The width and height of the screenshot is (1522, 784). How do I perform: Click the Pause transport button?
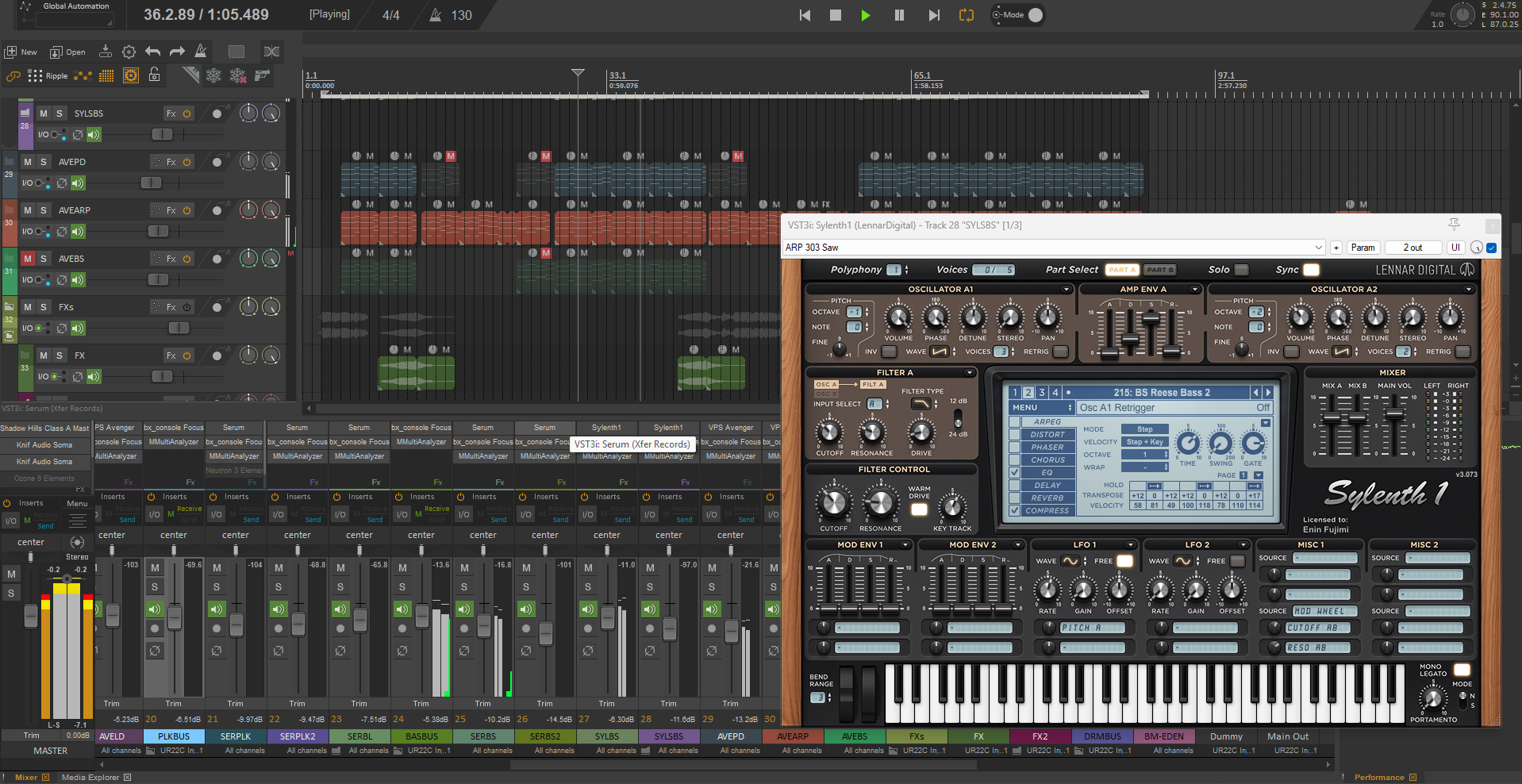[x=899, y=15]
